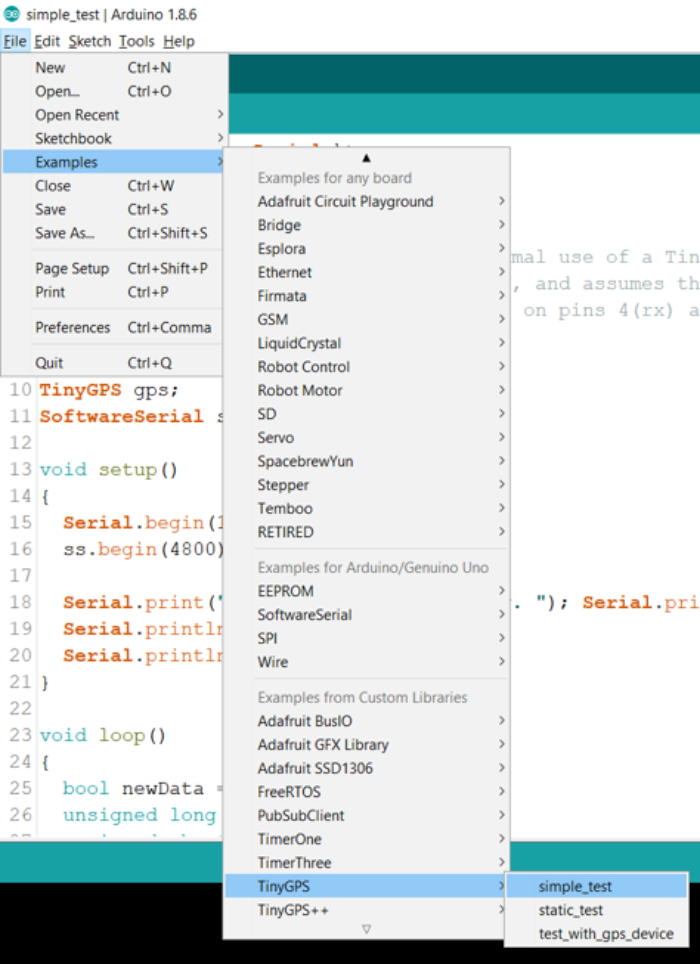
Task: Open EEPROM examples
Action: pyautogui.click(x=366, y=591)
